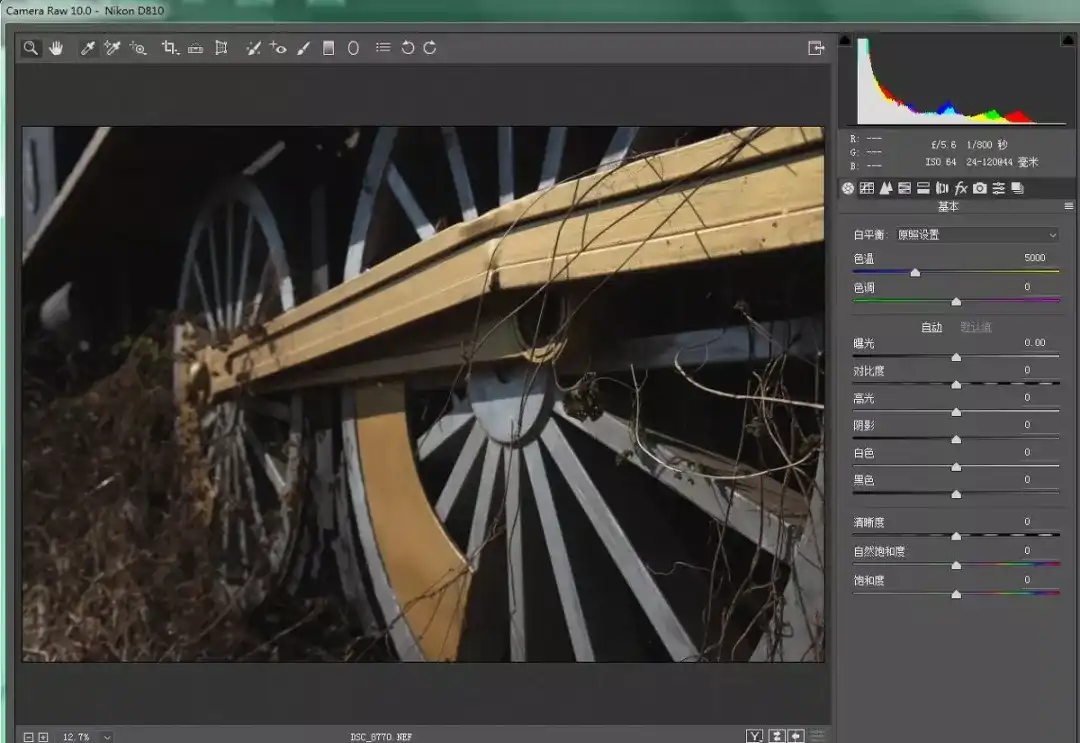The height and width of the screenshot is (743, 1080).
Task: Open the 白平衡 preset dropdown
Action: click(976, 235)
